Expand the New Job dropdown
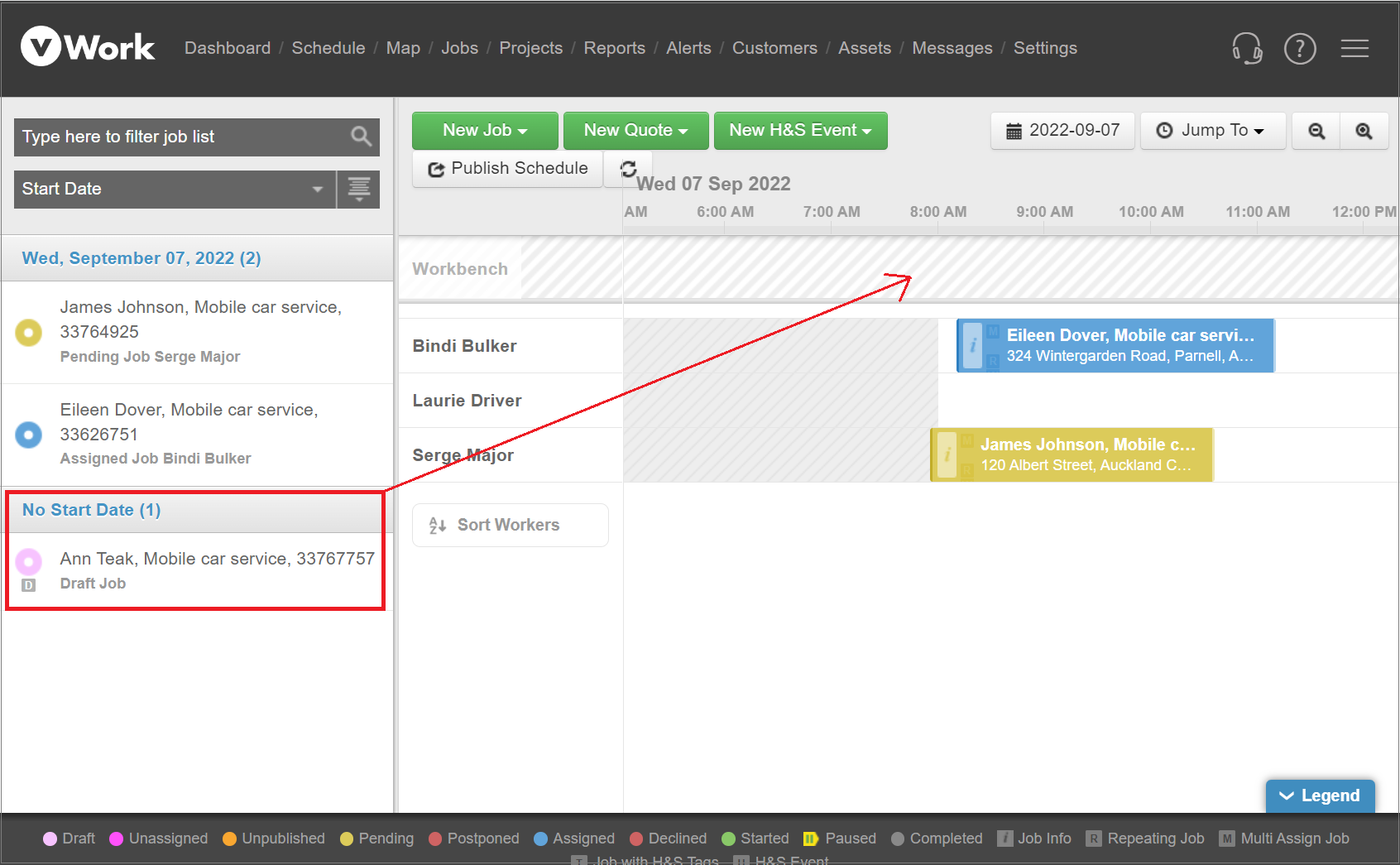Screen dimensions: 1400x865 click(484, 131)
